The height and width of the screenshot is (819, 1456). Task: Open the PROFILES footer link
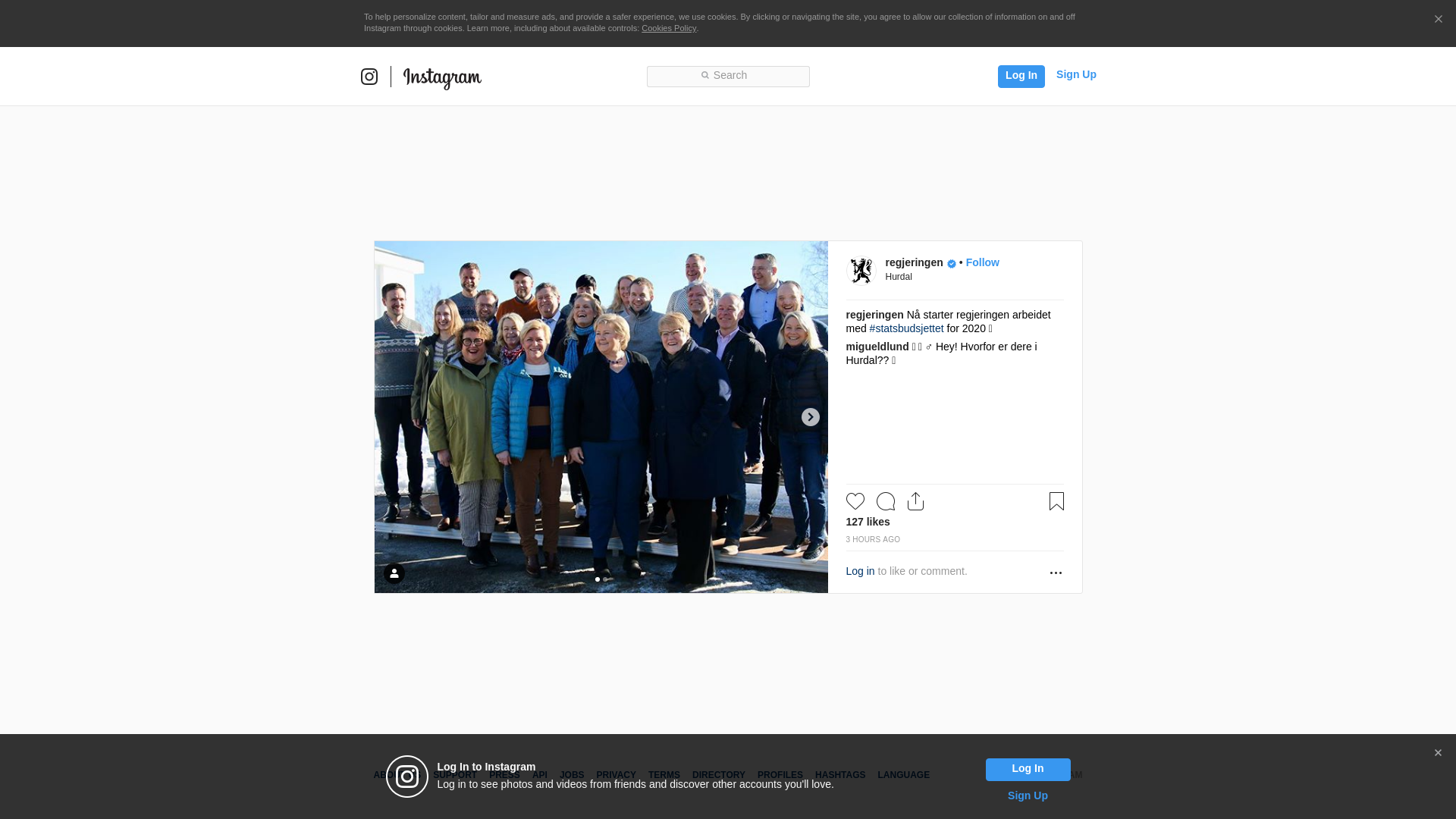tap(780, 775)
